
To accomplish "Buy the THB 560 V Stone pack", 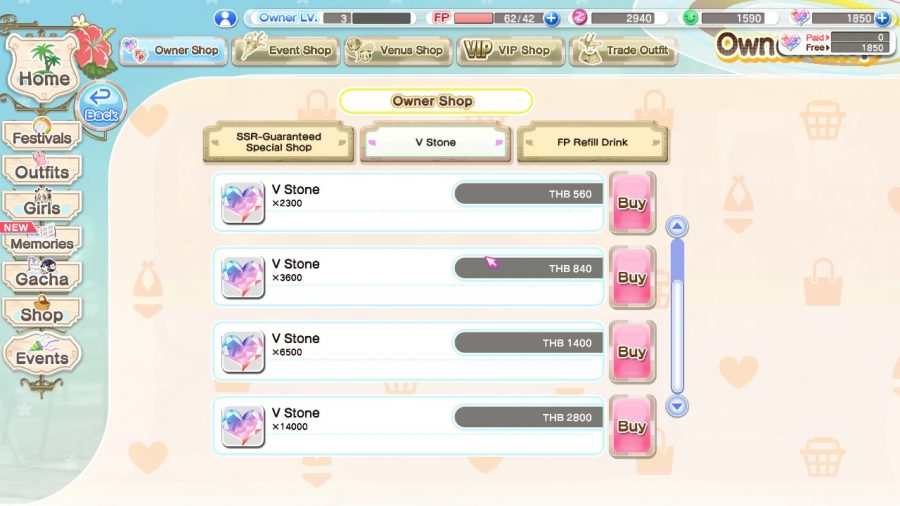I will [x=632, y=203].
